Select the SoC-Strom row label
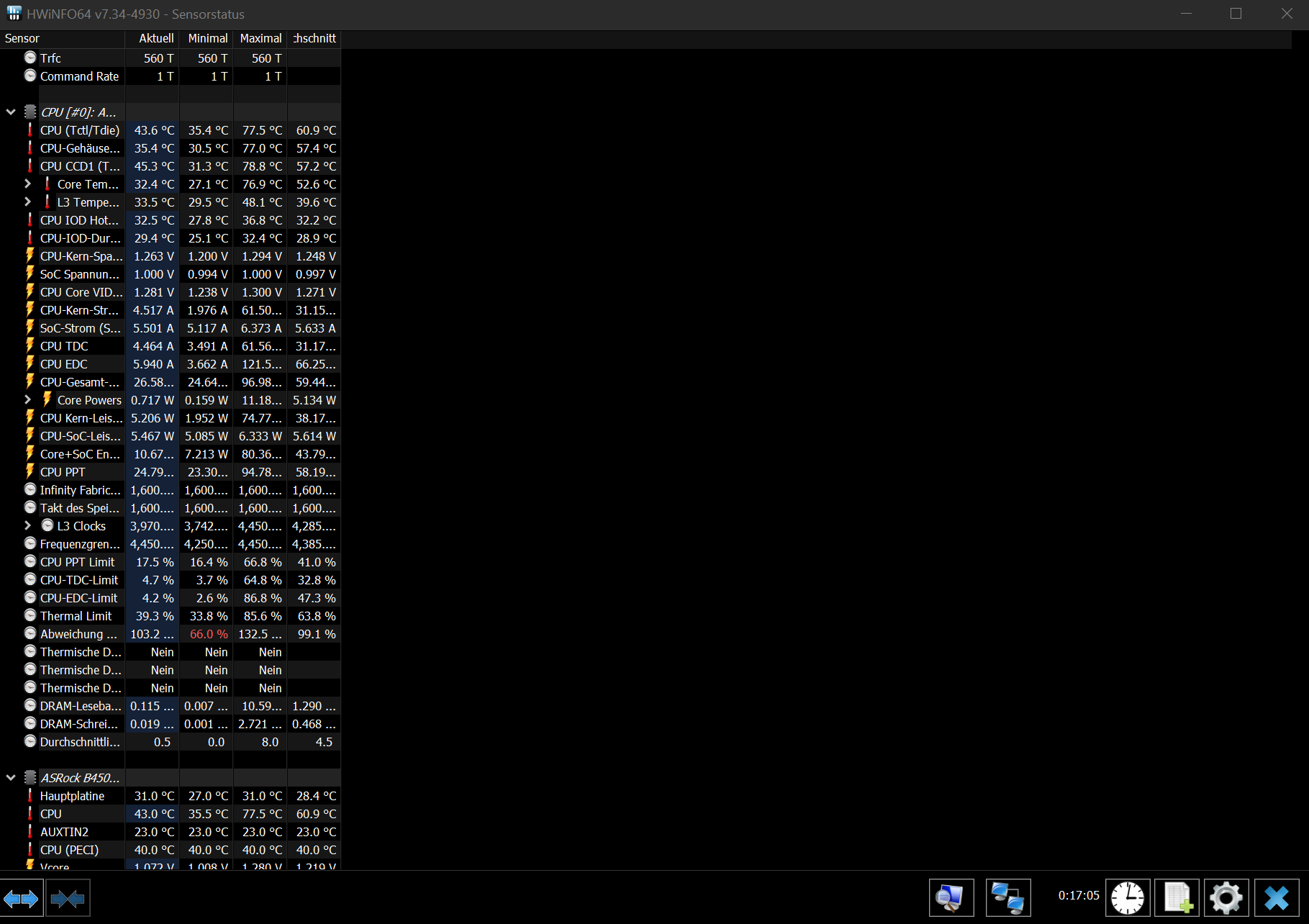Image resolution: width=1309 pixels, height=924 pixels. pyautogui.click(x=80, y=328)
